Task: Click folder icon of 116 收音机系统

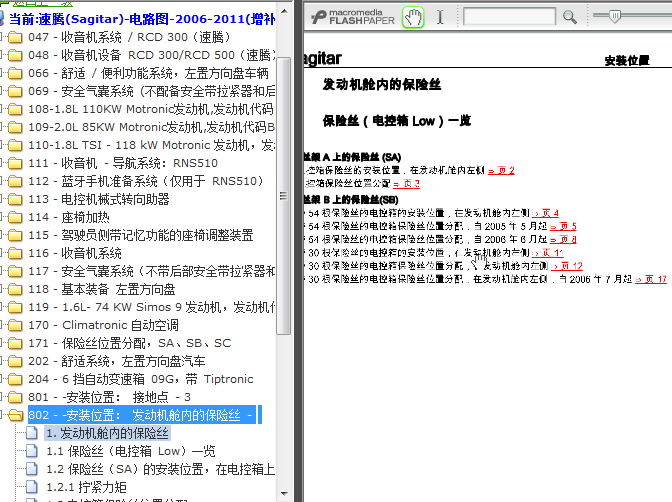Action: [x=15, y=254]
